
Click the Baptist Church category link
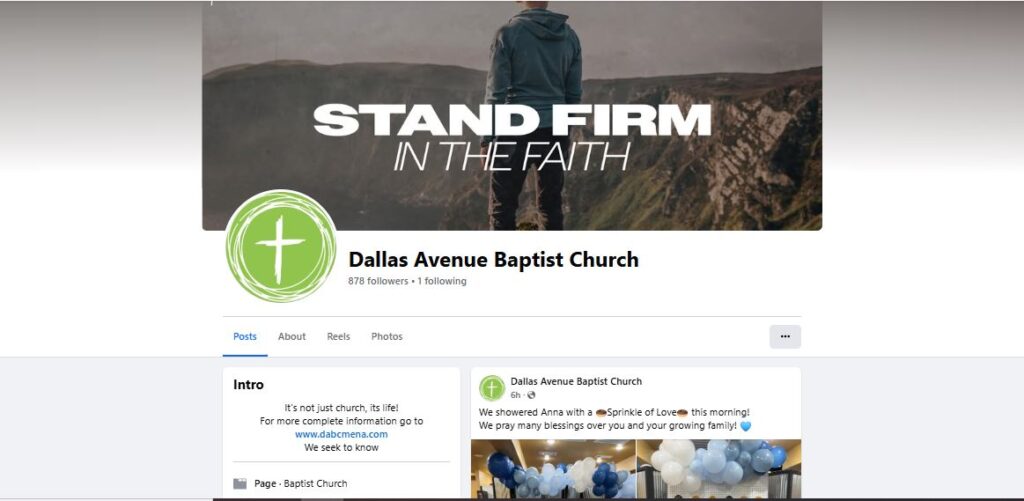[315, 484]
